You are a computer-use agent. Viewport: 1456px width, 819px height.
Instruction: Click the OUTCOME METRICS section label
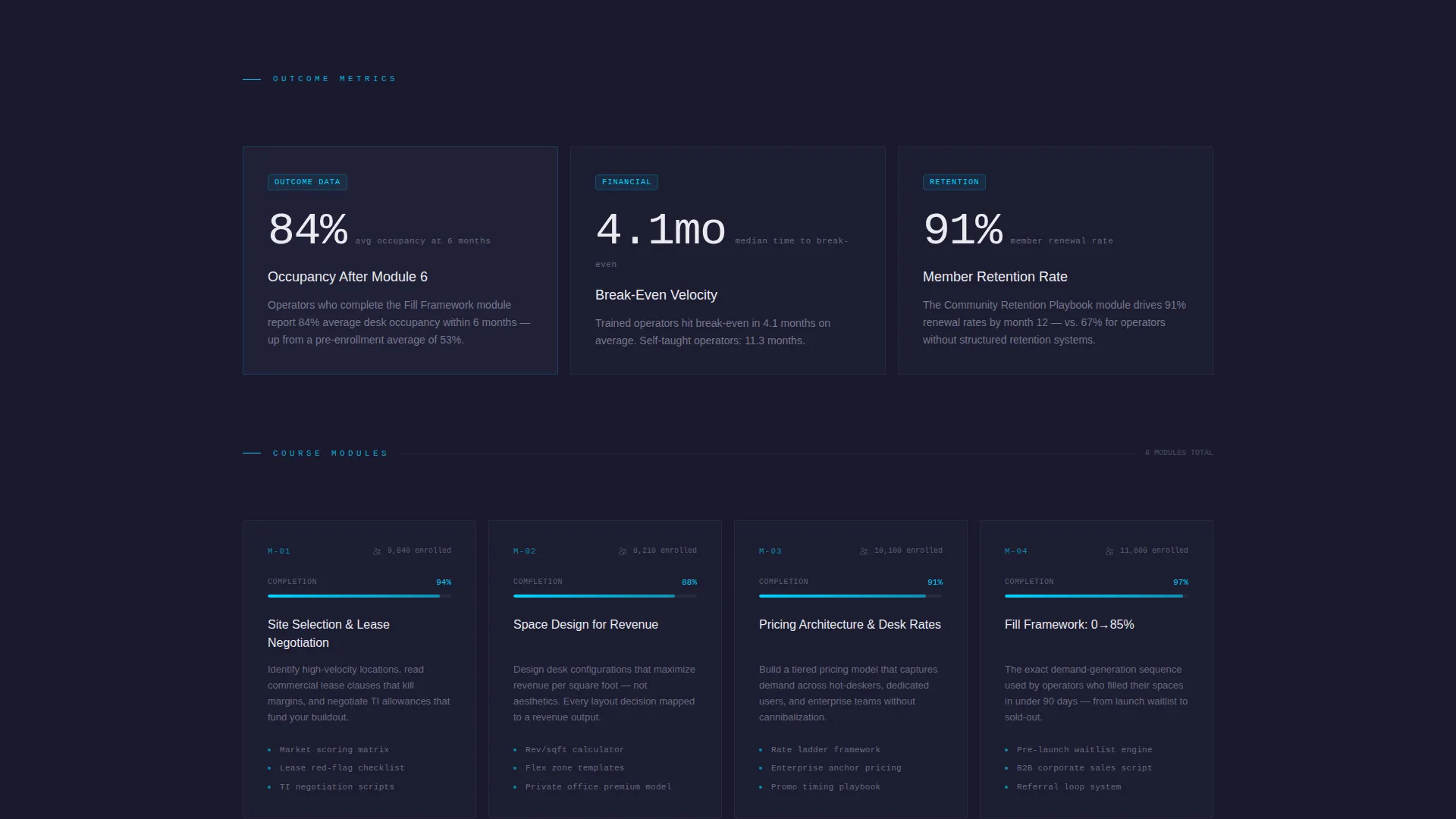[334, 79]
